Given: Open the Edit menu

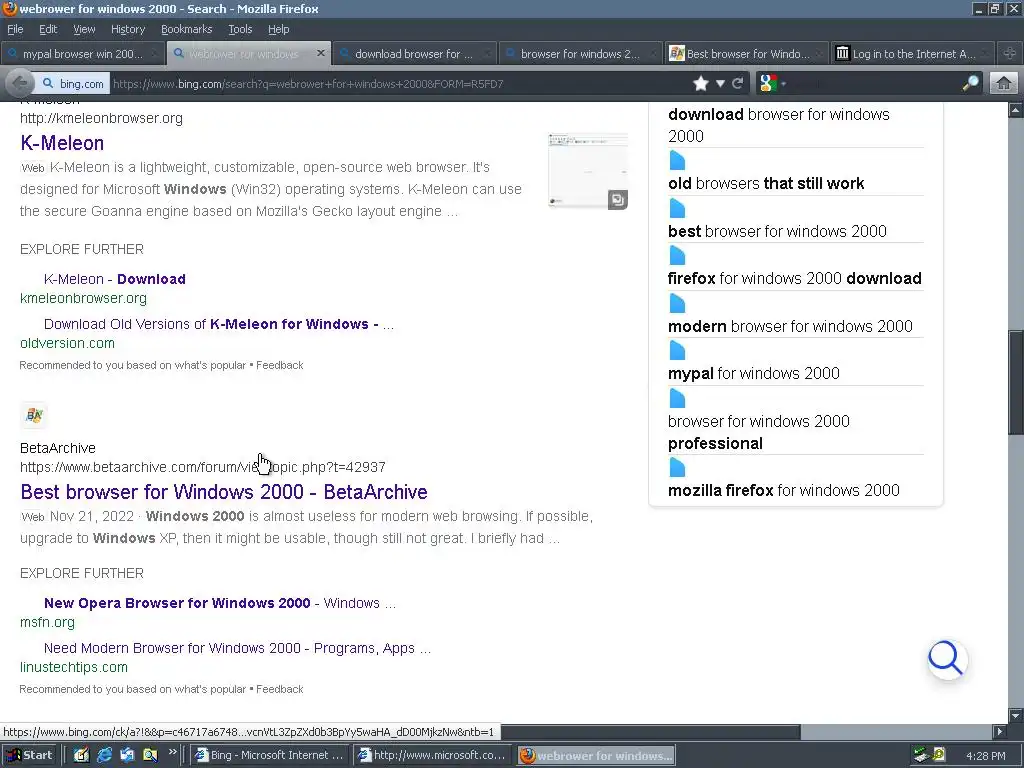Looking at the screenshot, I should 48,29.
